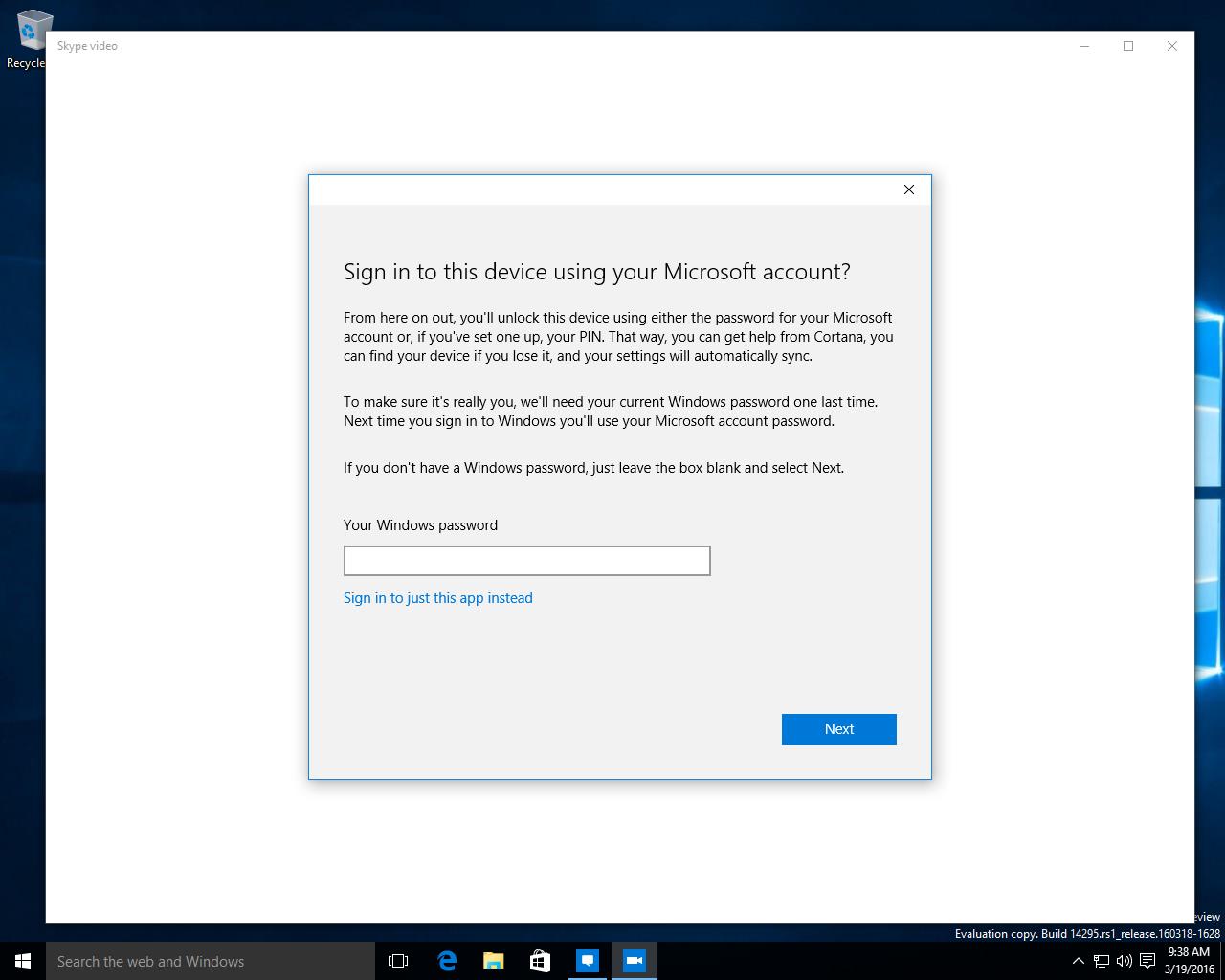Open the volume control tray icon
1225x980 pixels.
point(1124,961)
